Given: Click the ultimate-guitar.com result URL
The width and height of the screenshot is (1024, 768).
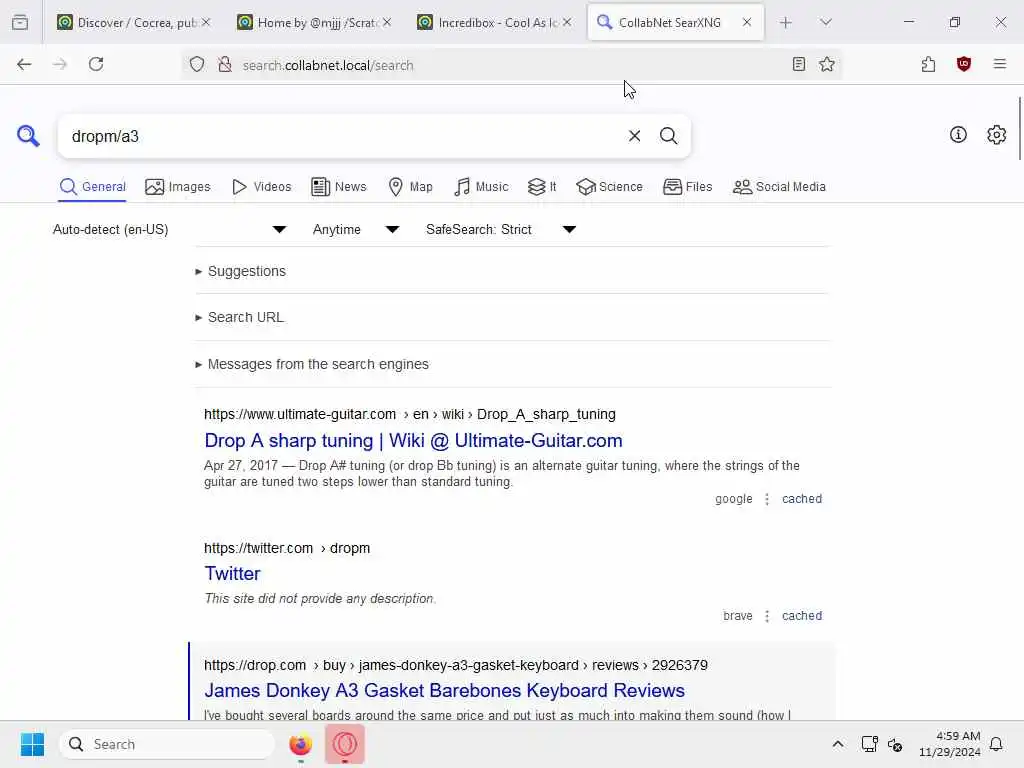Looking at the screenshot, I should tap(409, 414).
